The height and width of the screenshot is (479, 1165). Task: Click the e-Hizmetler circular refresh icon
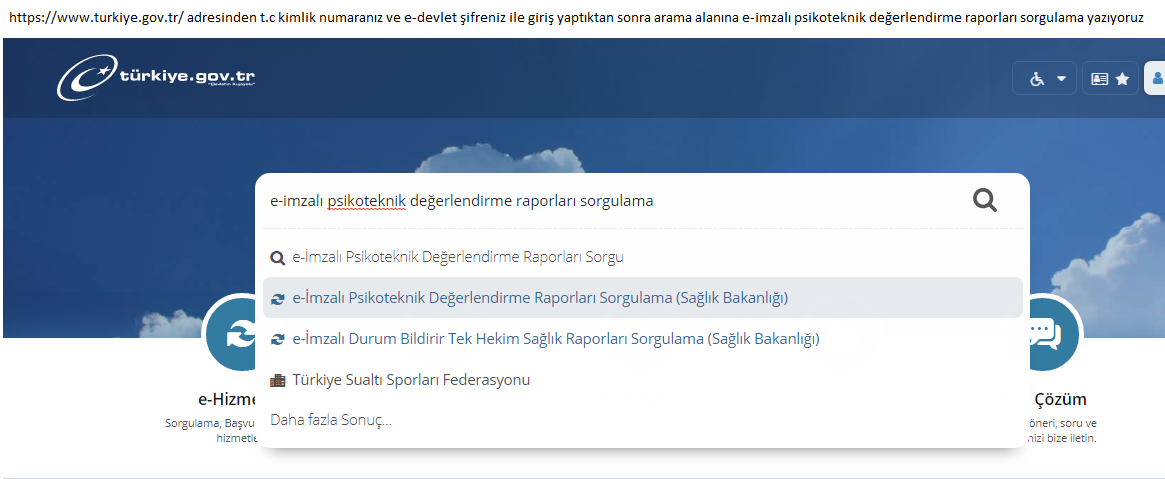[231, 334]
